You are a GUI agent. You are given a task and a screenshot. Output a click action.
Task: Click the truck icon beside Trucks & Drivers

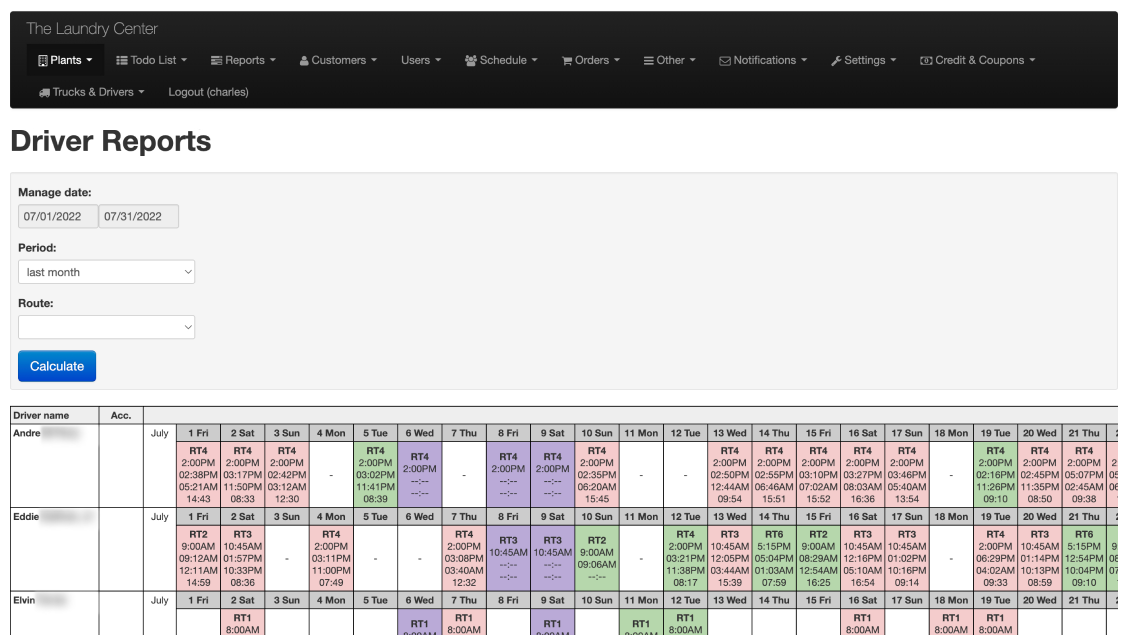[x=45, y=92]
